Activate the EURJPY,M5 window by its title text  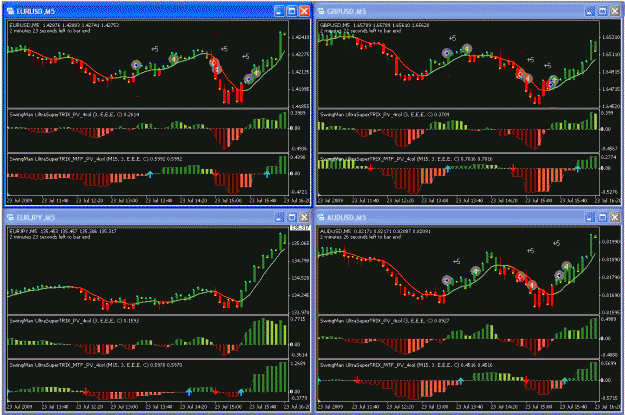click(36, 218)
